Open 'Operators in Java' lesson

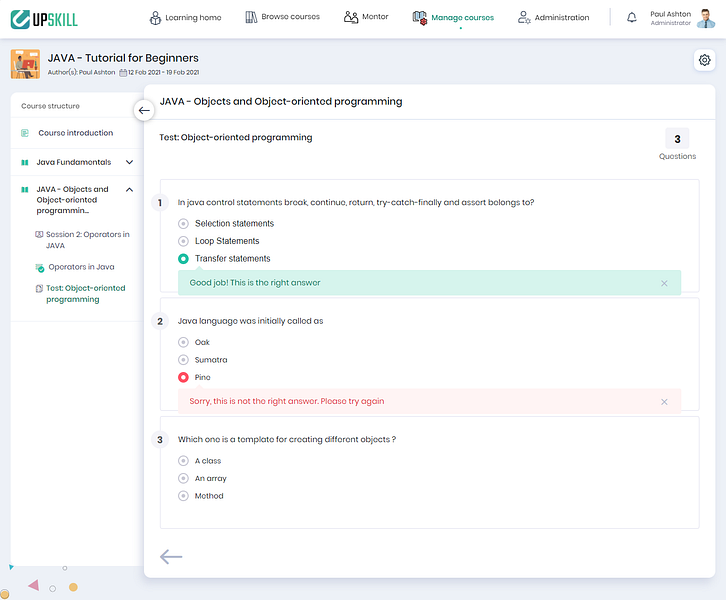coord(81,267)
